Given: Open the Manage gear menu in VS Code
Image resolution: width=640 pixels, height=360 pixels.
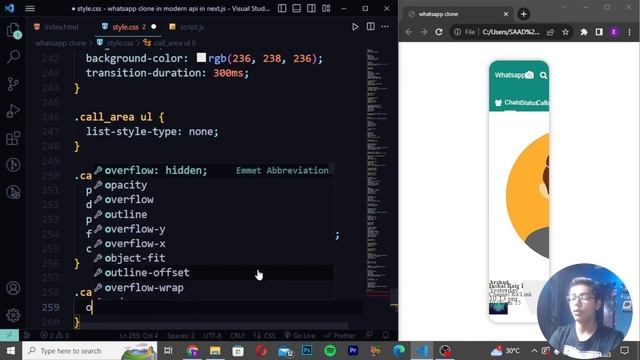Looking at the screenshot, I should click(13, 315).
